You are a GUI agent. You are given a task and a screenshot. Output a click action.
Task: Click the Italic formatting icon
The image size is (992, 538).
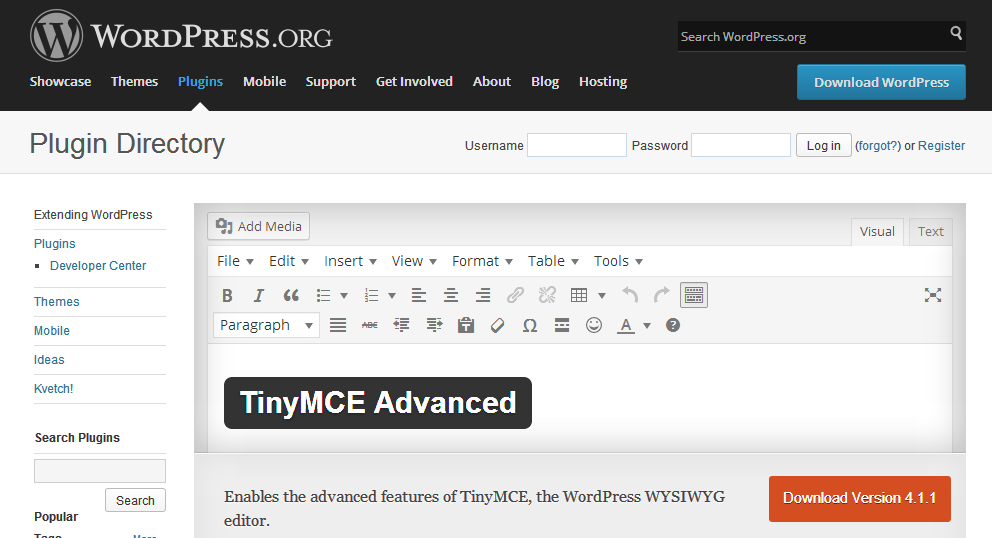[x=258, y=296]
